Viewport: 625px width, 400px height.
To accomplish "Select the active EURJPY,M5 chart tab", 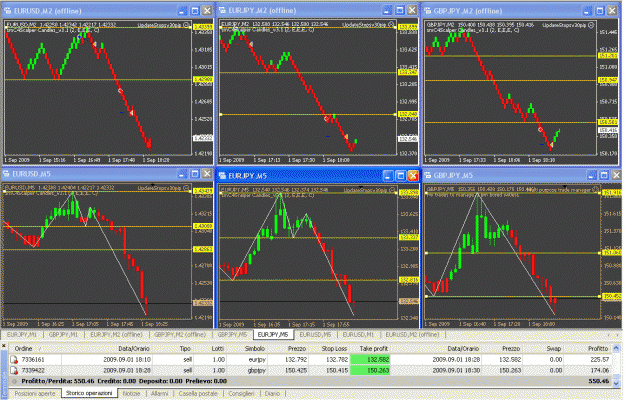I will pos(273,335).
